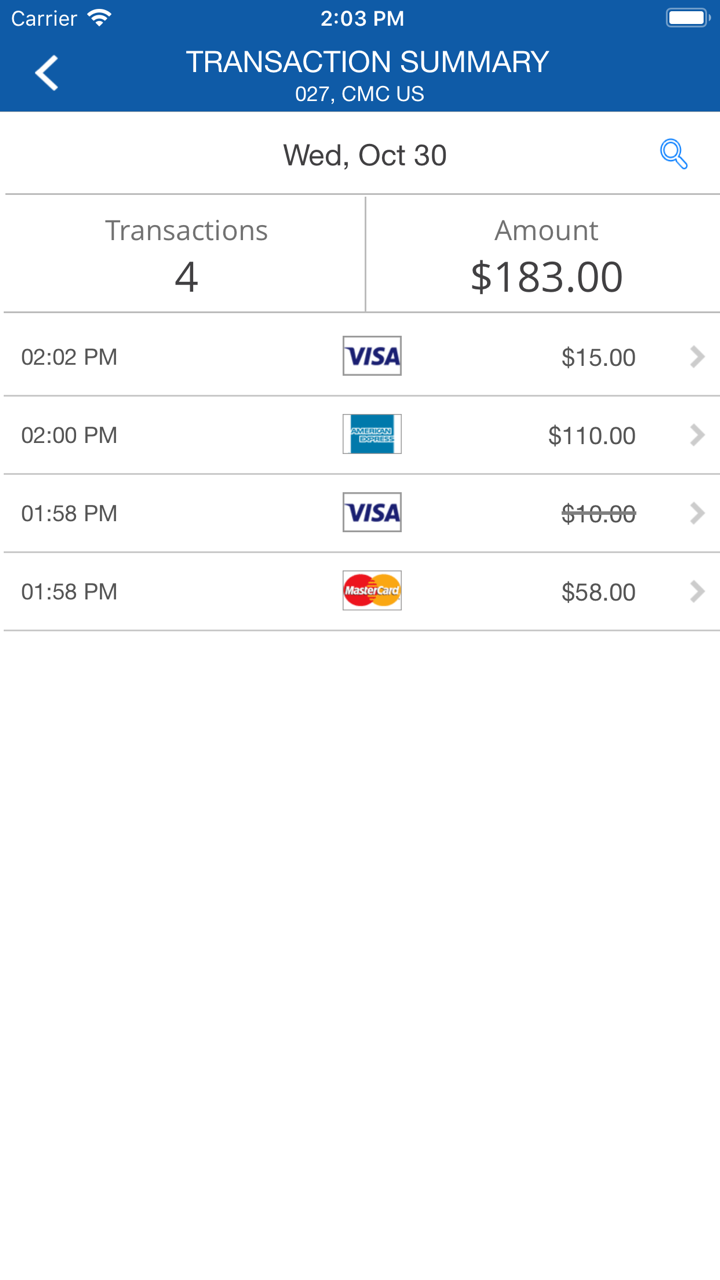Screen dimensions: 720x1280
Task: Tap the Visa logo on $15.00 transaction
Action: (x=372, y=356)
